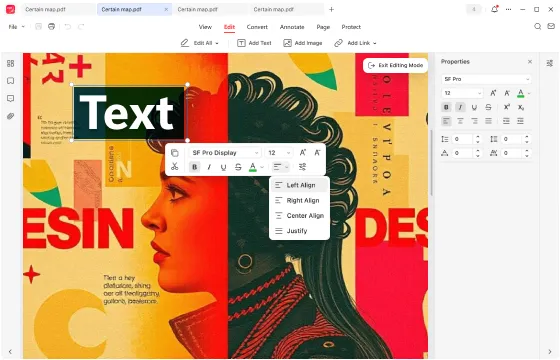Increase font size in floating toolbar
The image size is (560, 360).
click(x=302, y=152)
